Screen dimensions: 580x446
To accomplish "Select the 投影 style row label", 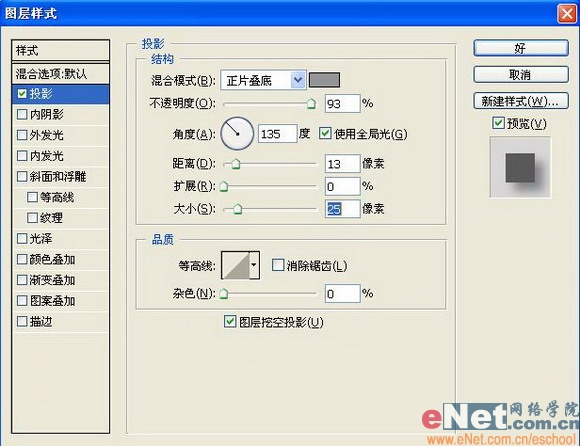I will coord(41,94).
